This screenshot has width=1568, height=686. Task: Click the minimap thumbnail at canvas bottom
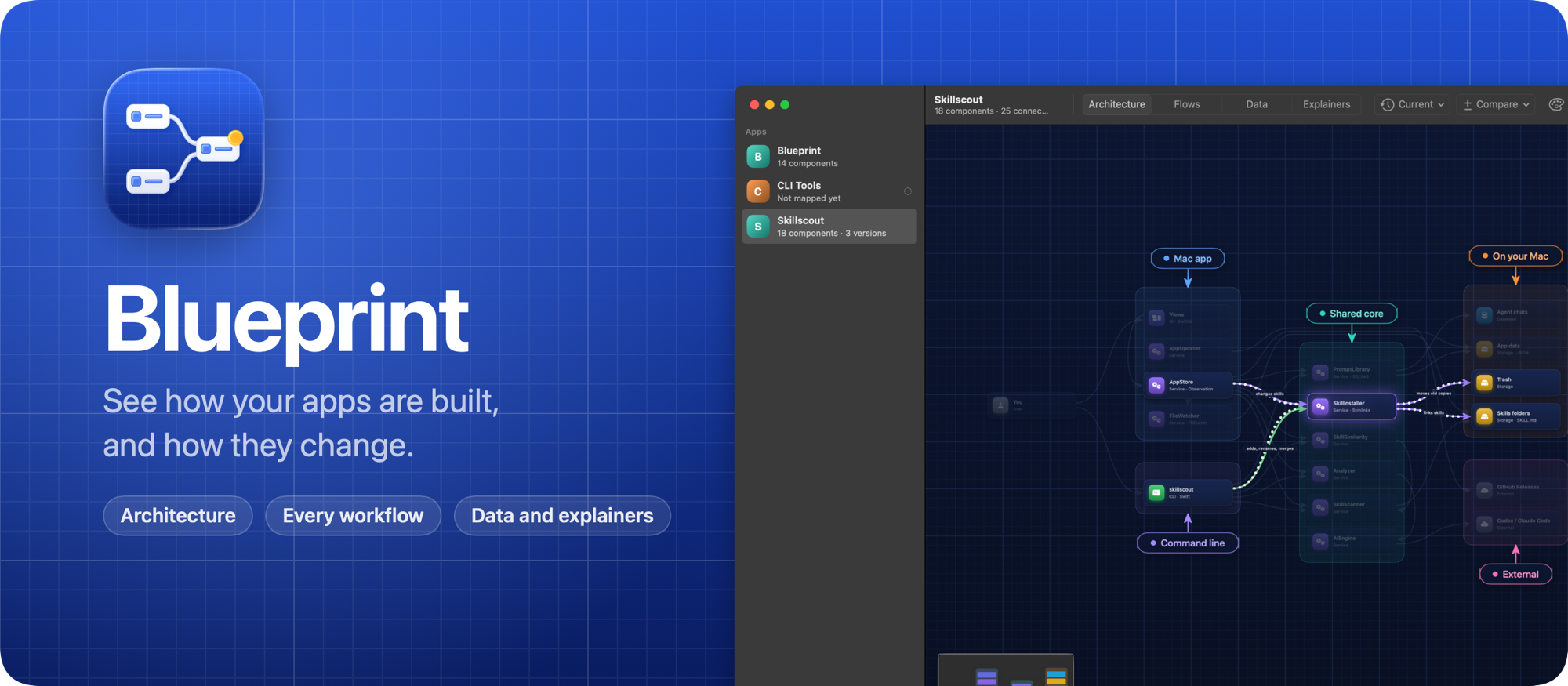pos(1006,670)
